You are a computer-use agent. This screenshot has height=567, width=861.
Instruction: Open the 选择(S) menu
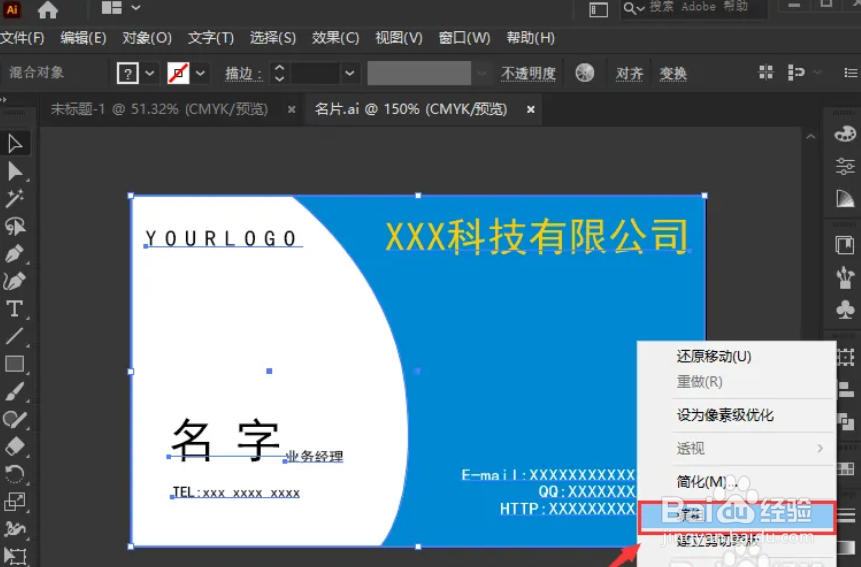click(x=273, y=38)
